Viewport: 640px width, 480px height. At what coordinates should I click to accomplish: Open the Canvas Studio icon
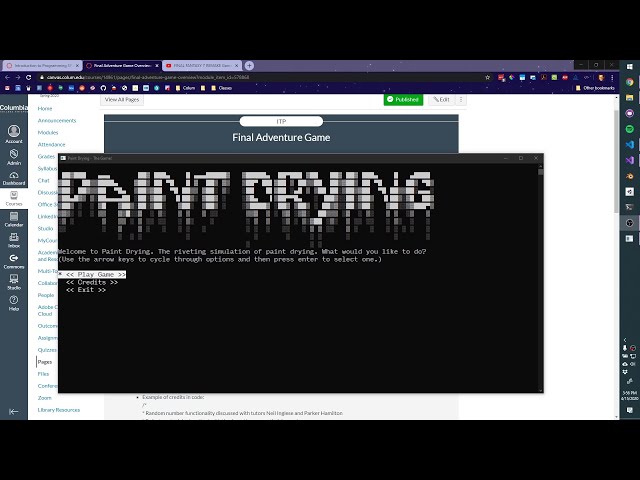pos(13,282)
